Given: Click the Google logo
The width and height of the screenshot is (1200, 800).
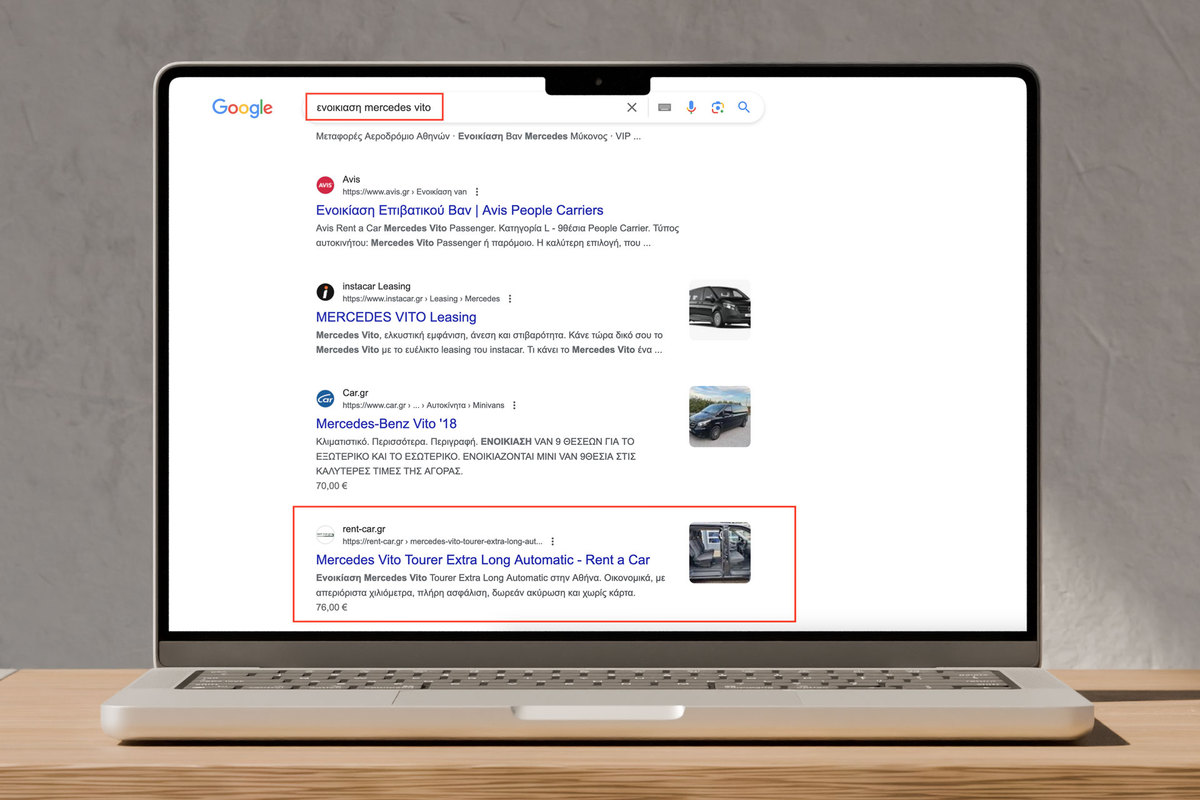Looking at the screenshot, I should pos(242,108).
